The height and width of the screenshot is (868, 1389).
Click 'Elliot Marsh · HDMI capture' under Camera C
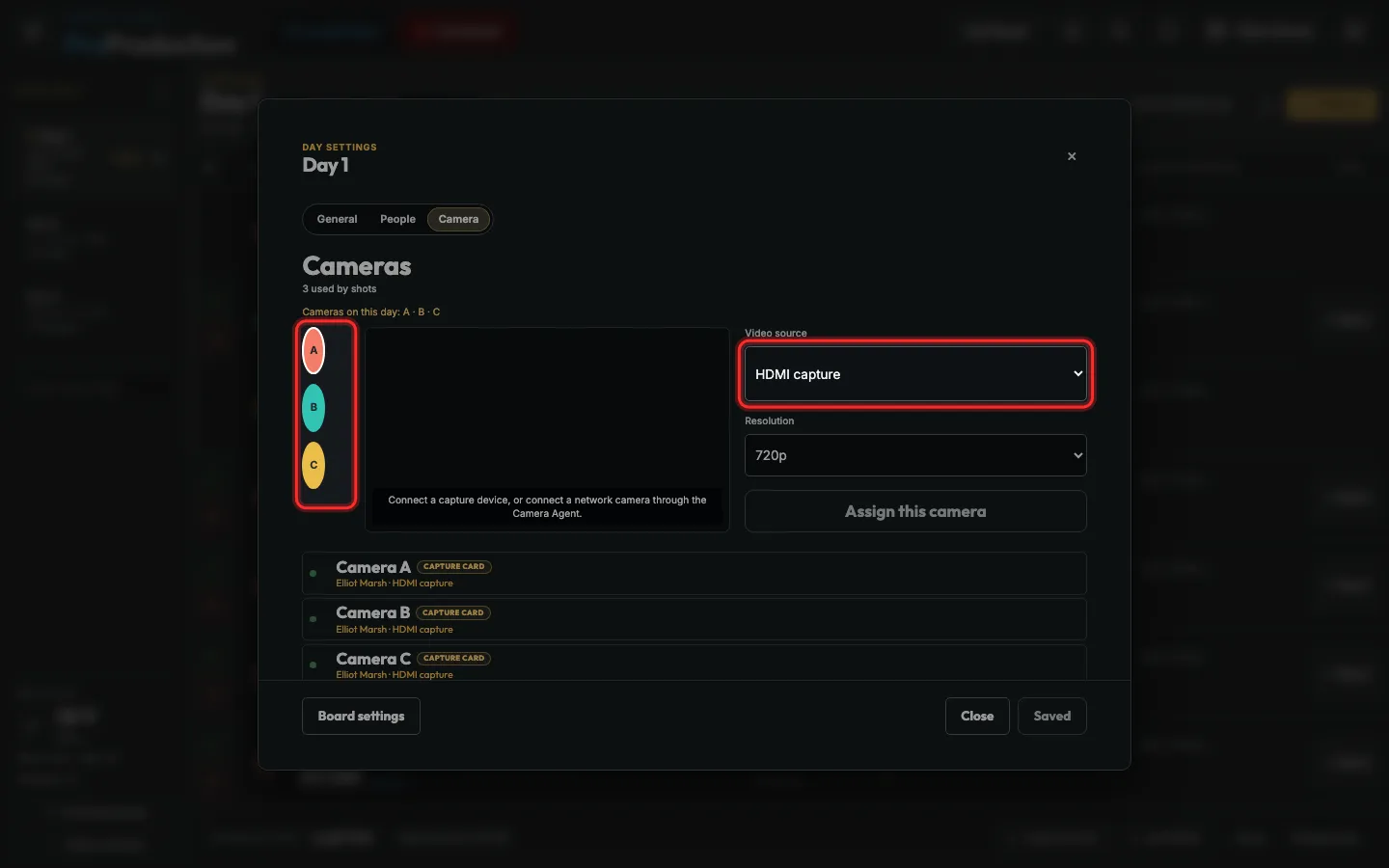[x=395, y=675]
